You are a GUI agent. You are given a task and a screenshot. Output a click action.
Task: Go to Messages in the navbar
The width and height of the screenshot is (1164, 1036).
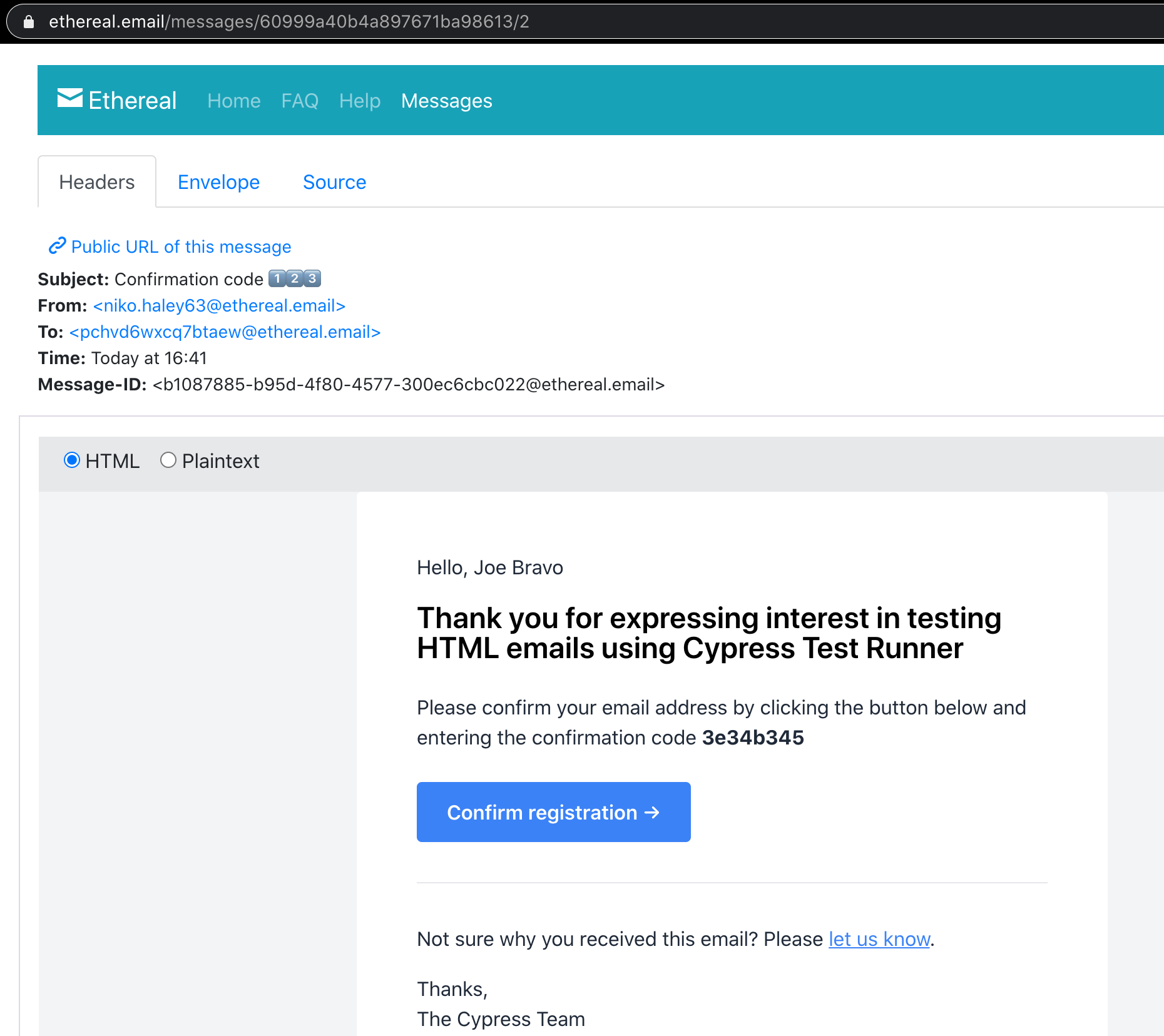pyautogui.click(x=447, y=101)
